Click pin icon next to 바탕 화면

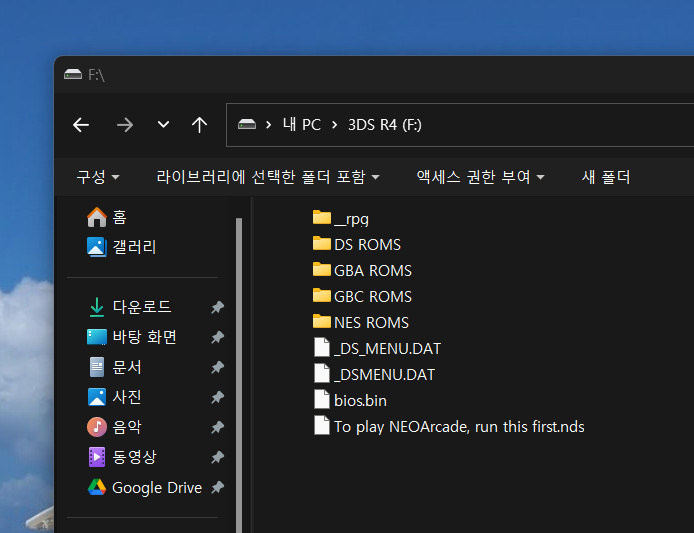pos(217,337)
